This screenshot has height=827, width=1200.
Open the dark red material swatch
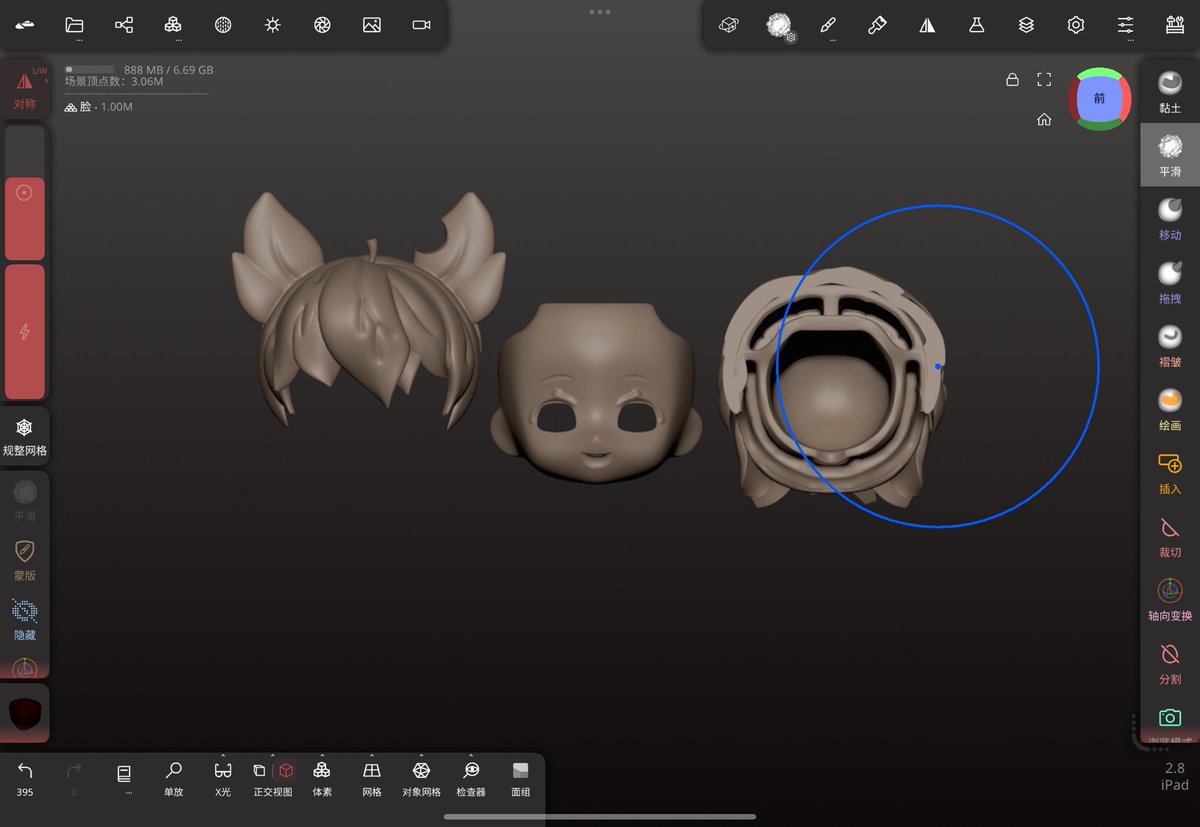(x=25, y=713)
